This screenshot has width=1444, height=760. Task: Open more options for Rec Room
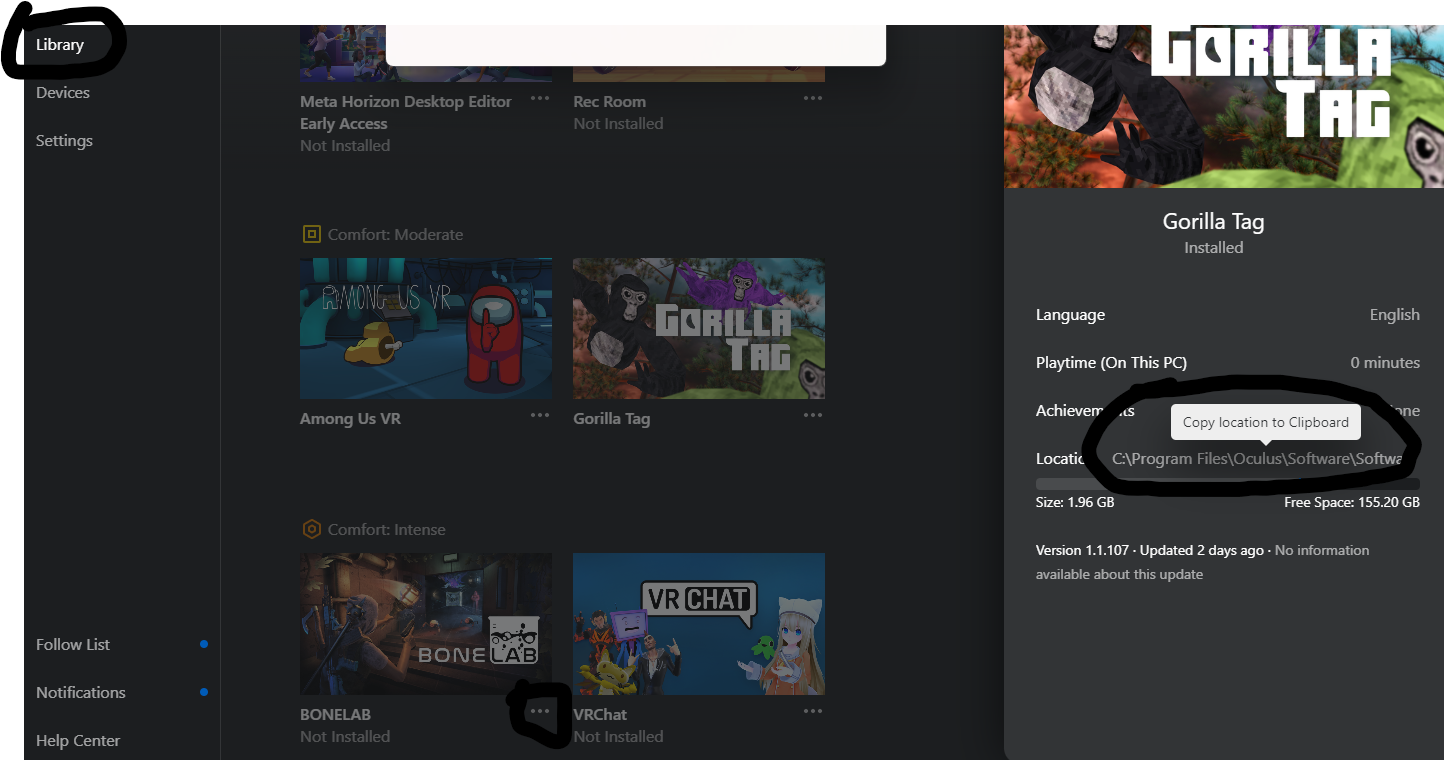tap(813, 98)
